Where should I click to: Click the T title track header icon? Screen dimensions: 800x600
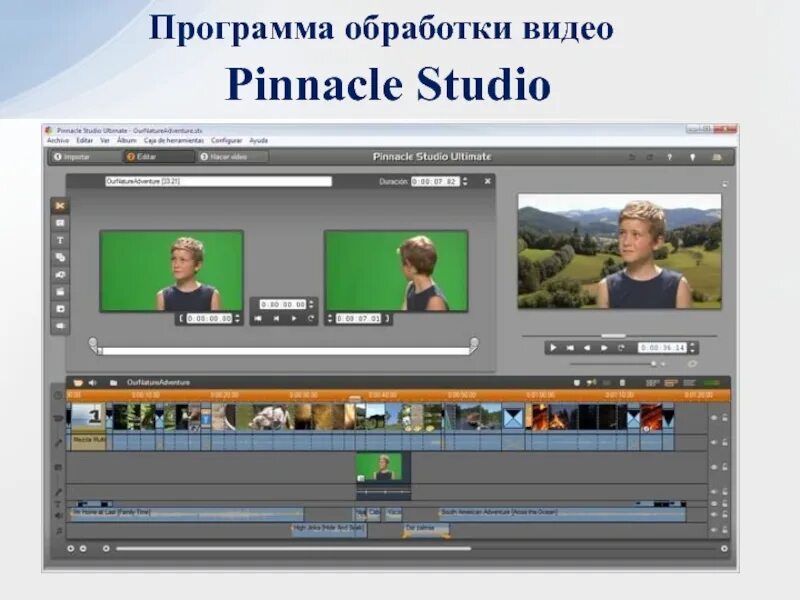59,504
